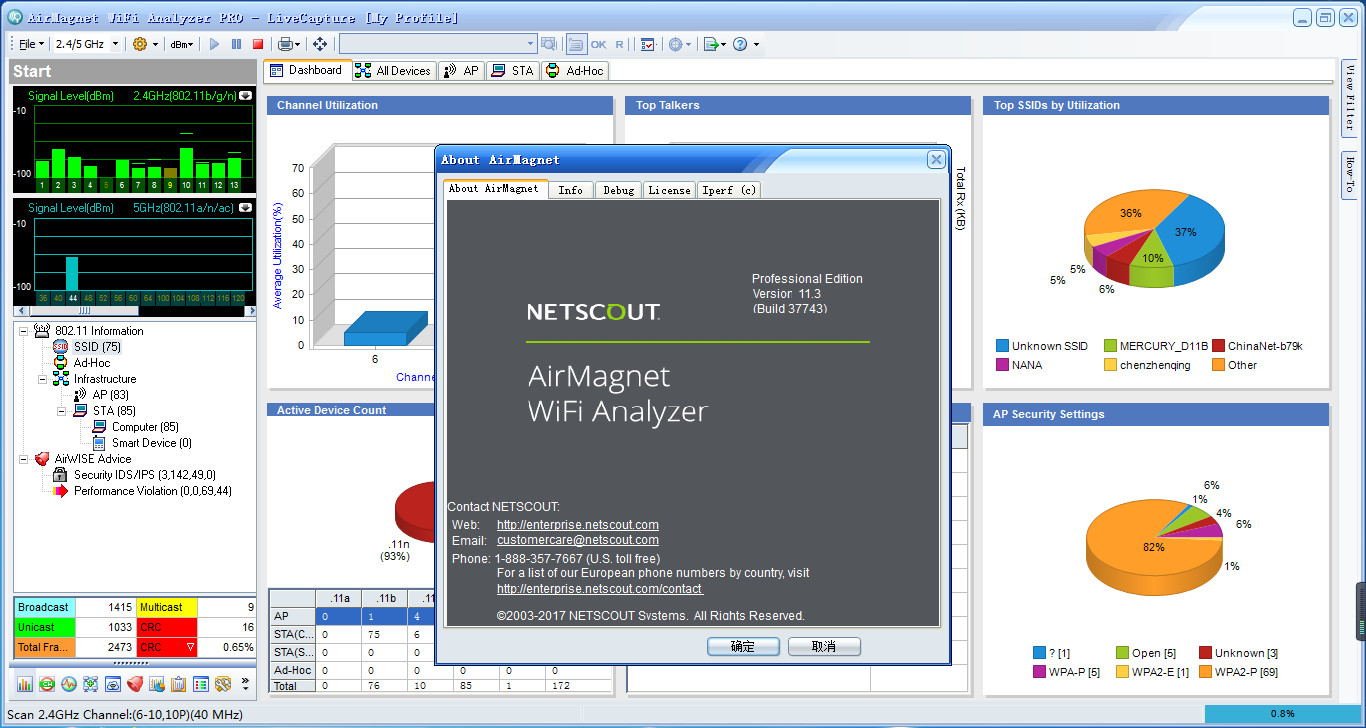Open the Top Traffic Analysis view
This screenshot has height=728, width=1366.
(x=155, y=684)
